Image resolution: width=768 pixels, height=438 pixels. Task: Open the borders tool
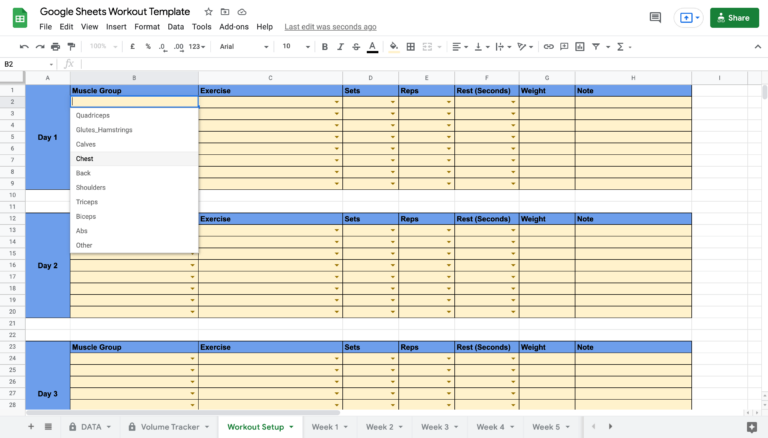(x=410, y=47)
